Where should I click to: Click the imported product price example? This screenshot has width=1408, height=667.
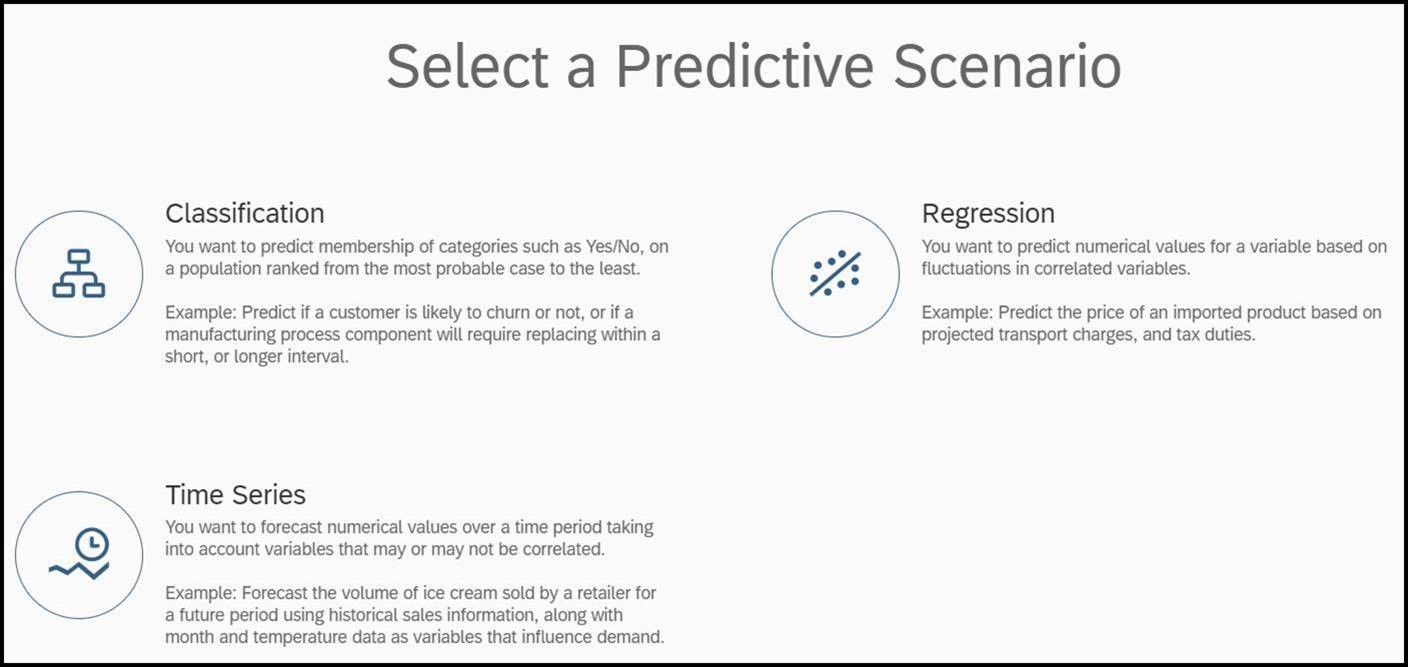pos(1151,324)
